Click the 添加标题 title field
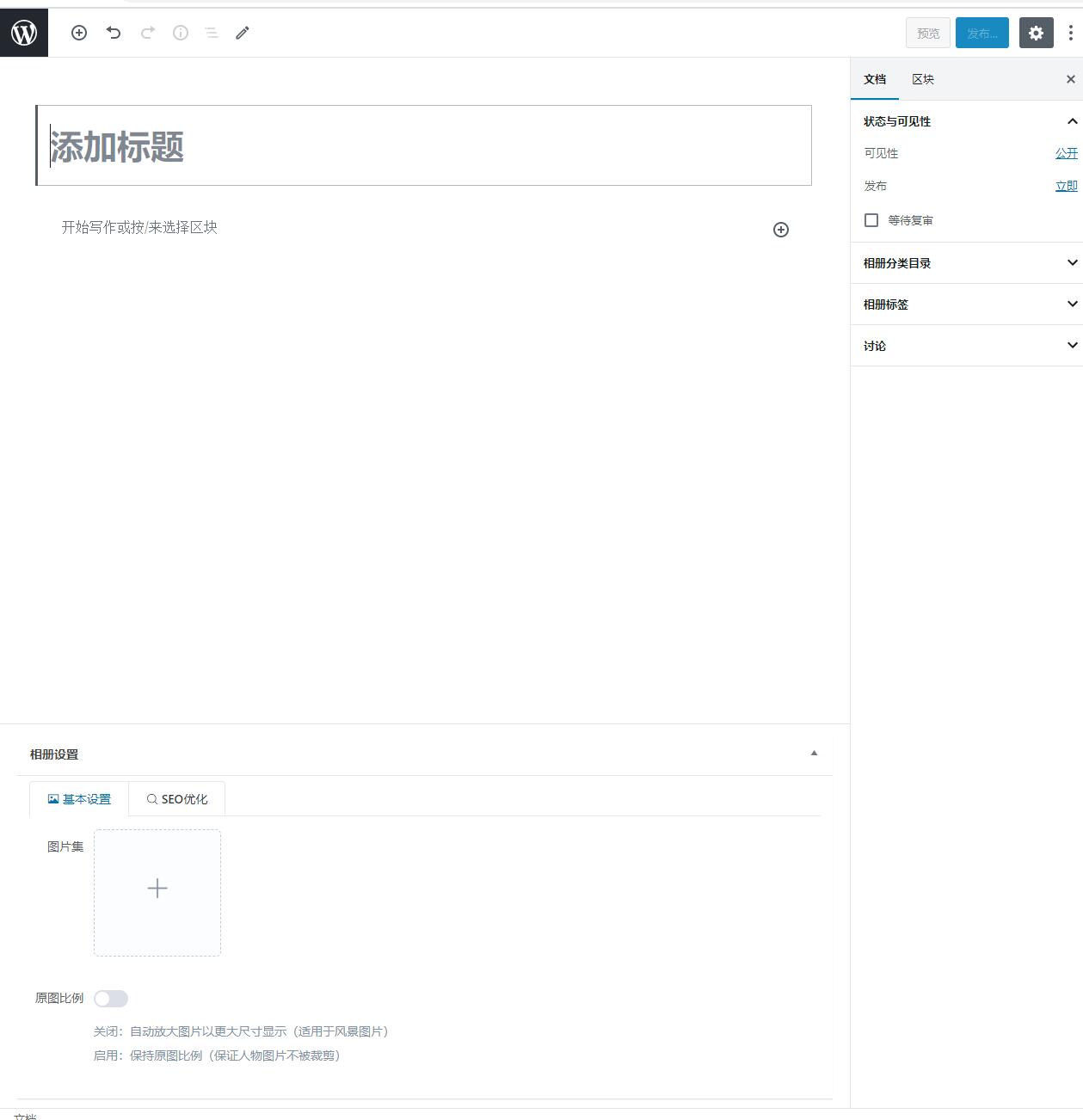 (x=424, y=145)
